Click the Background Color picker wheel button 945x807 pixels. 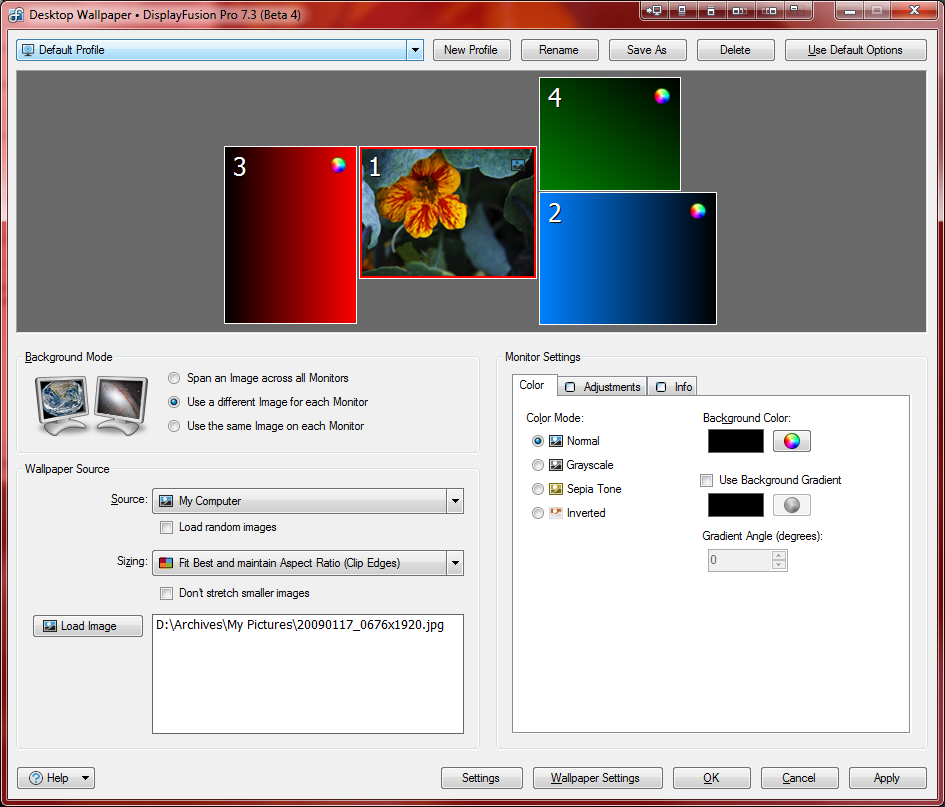coord(791,441)
